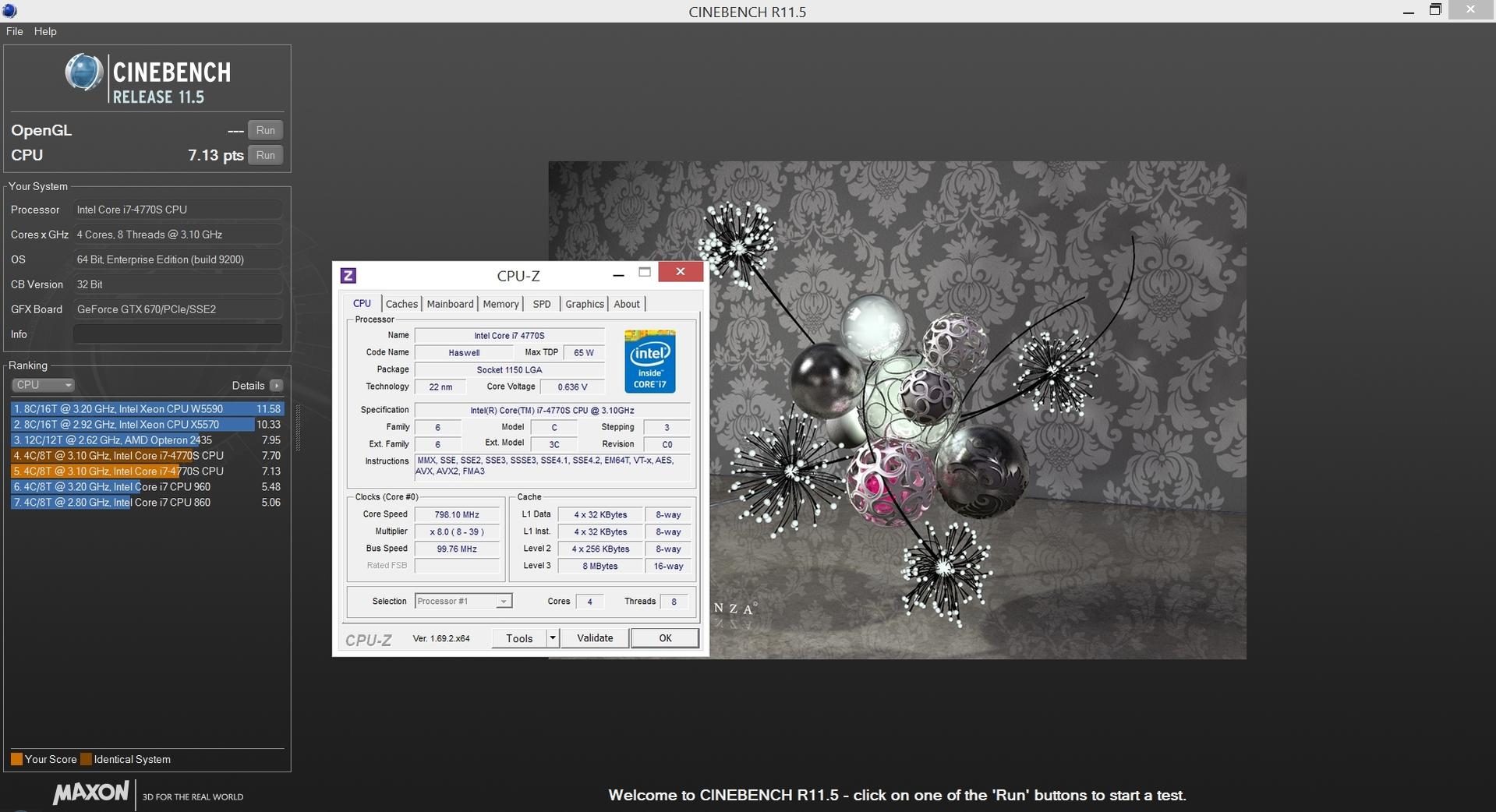
Task: Click the MAXON logo
Action: (90, 793)
